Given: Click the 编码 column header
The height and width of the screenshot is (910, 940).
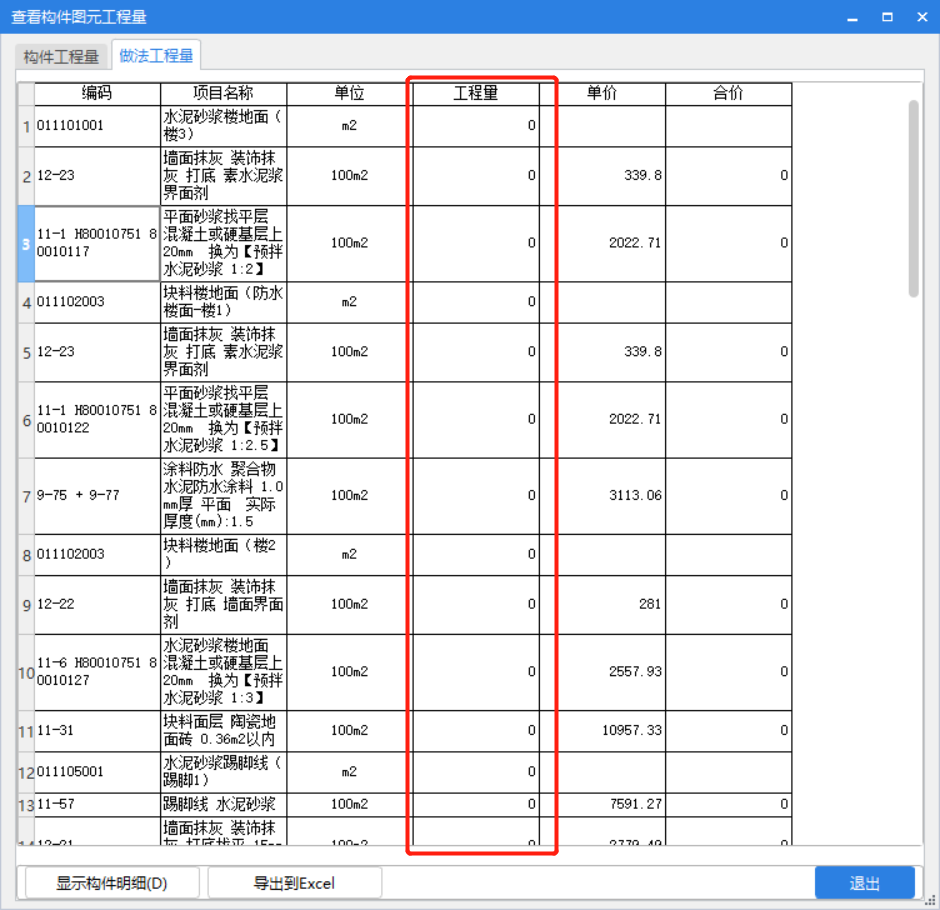Looking at the screenshot, I should [97, 94].
